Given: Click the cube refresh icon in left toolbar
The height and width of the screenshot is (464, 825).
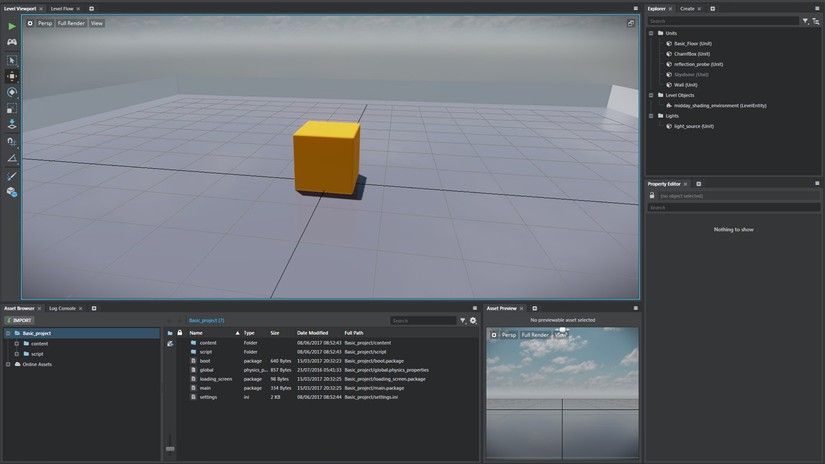Looking at the screenshot, I should pos(12,193).
